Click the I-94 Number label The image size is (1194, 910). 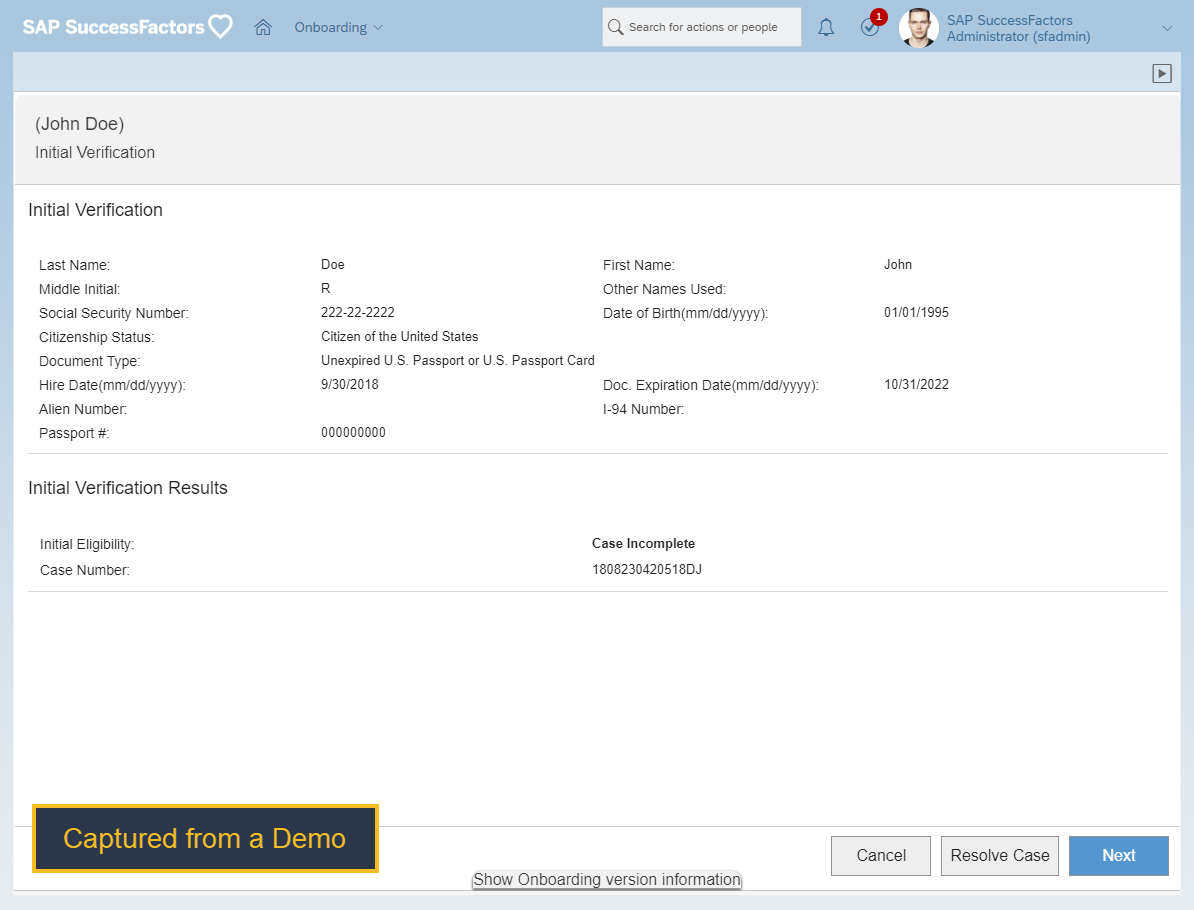tap(643, 410)
